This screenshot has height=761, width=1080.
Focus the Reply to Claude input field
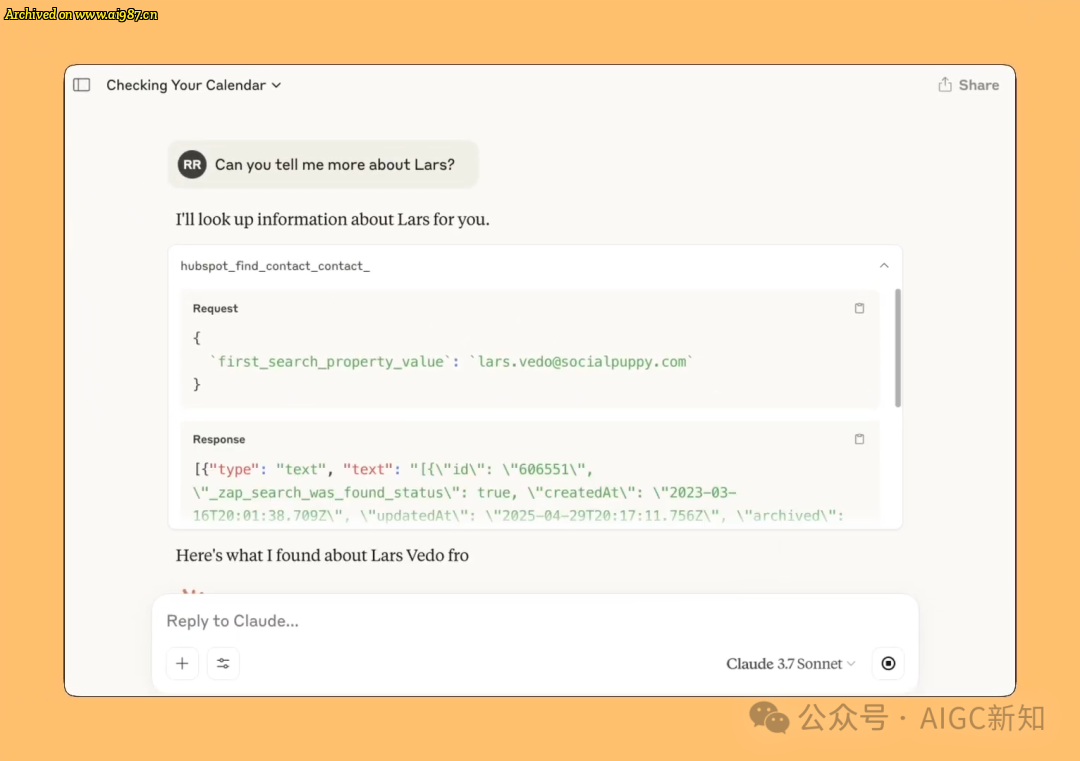[534, 621]
